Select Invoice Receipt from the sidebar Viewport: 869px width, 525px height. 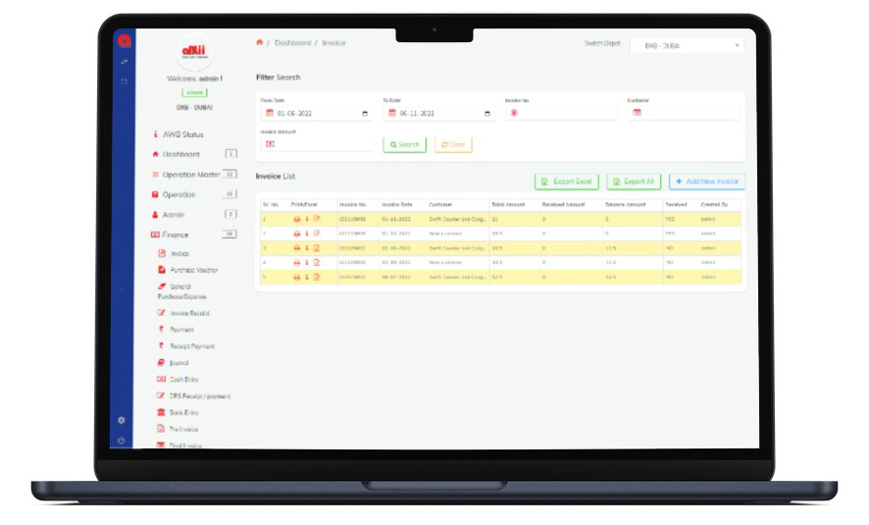click(188, 313)
